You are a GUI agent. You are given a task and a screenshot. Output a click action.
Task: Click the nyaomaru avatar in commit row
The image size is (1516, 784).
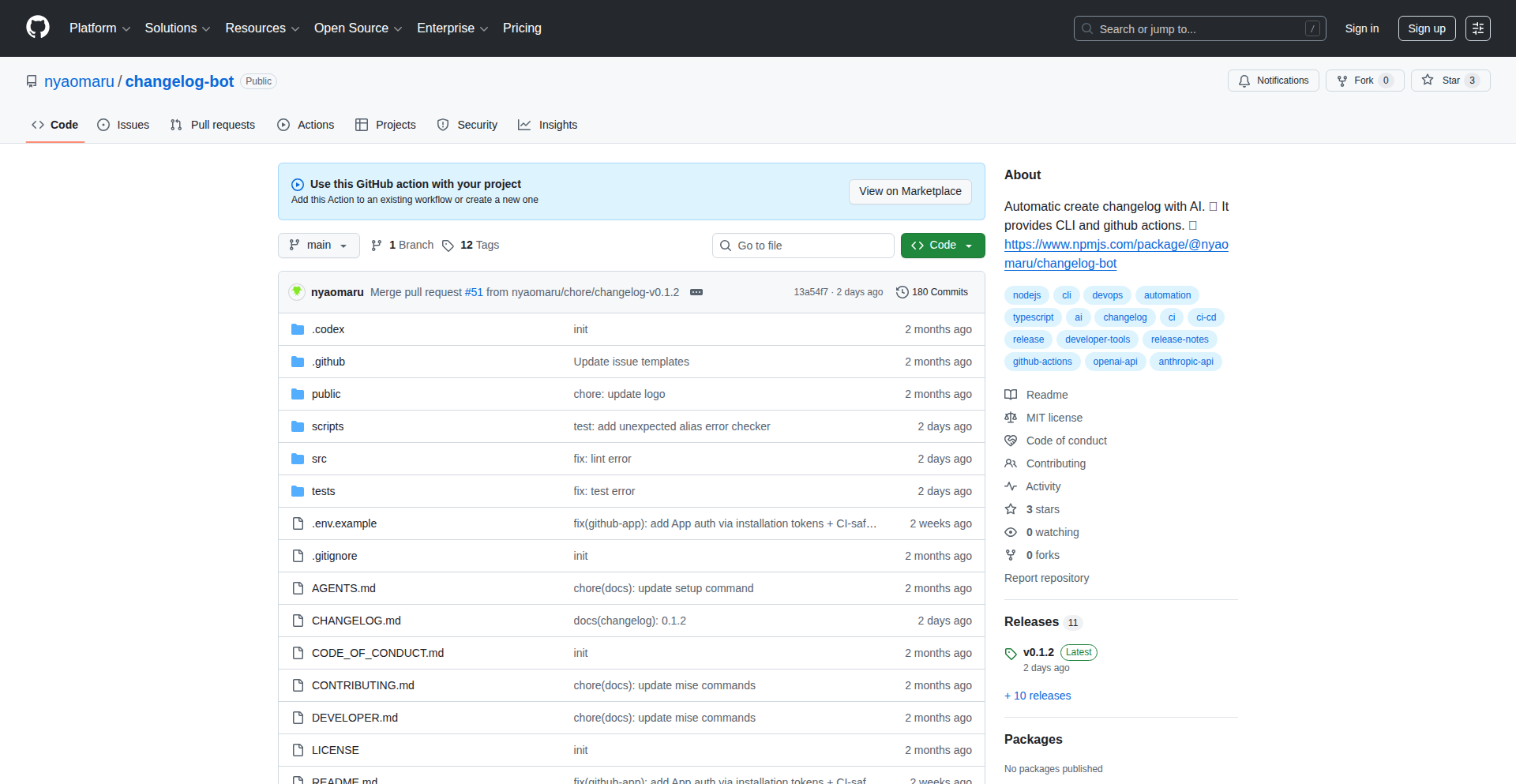[297, 292]
